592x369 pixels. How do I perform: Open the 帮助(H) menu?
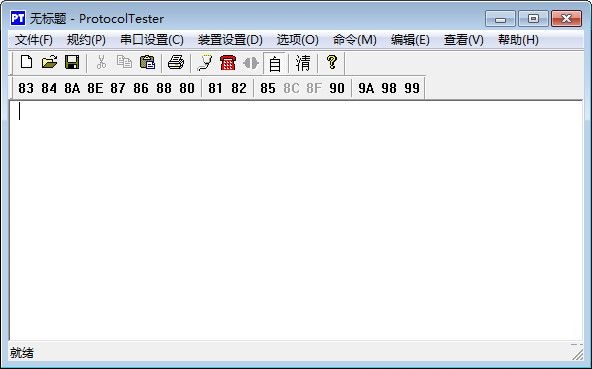pos(518,40)
